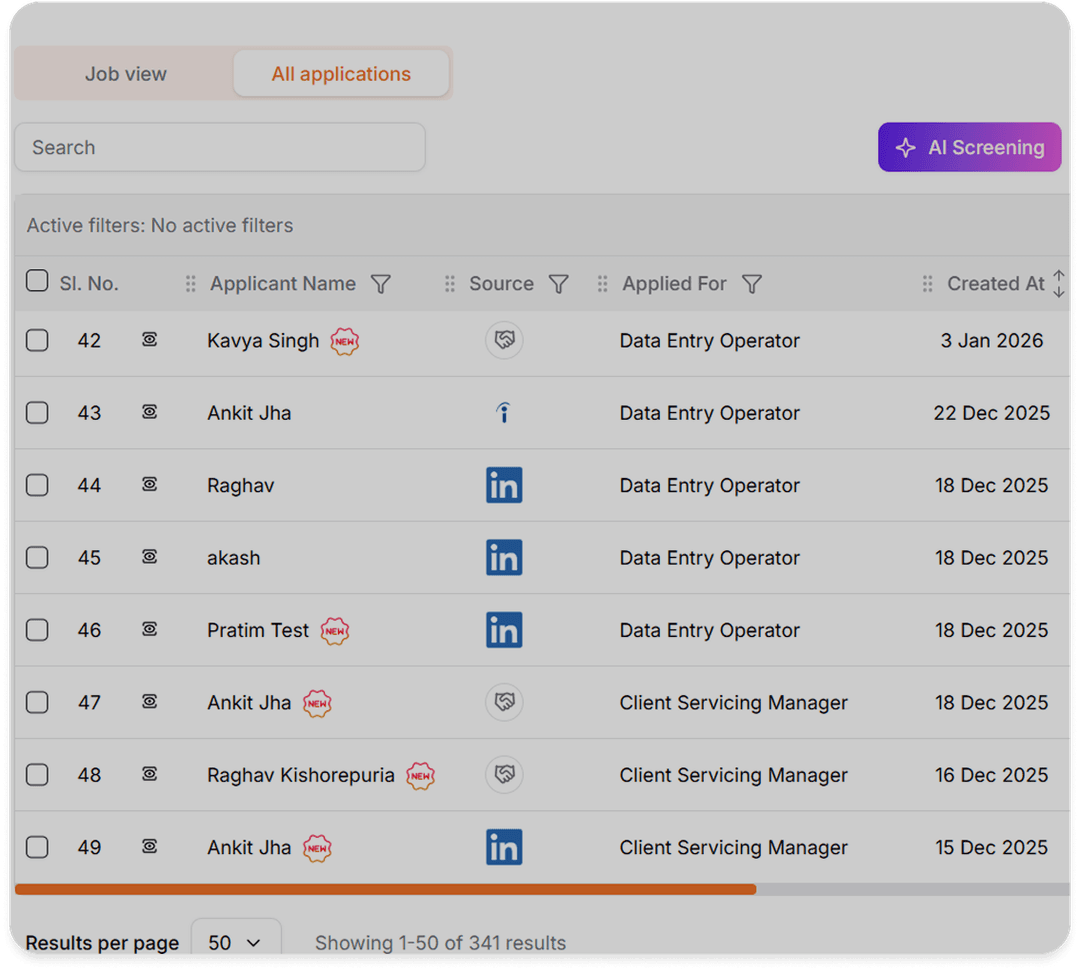Select the All applications tab
The height and width of the screenshot is (971, 1080).
coord(341,74)
